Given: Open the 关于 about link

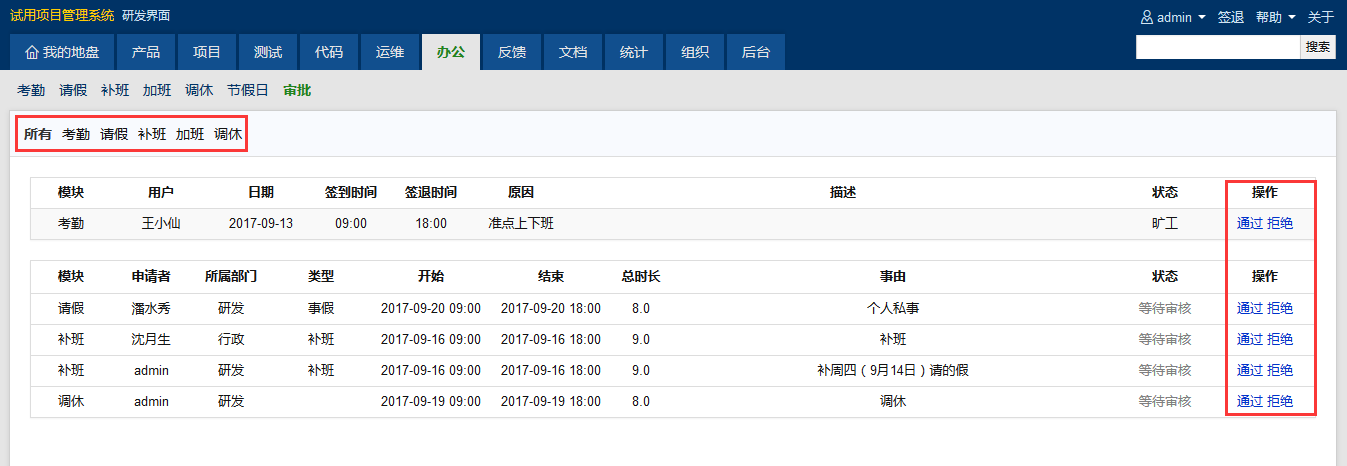Looking at the screenshot, I should 1320,17.
